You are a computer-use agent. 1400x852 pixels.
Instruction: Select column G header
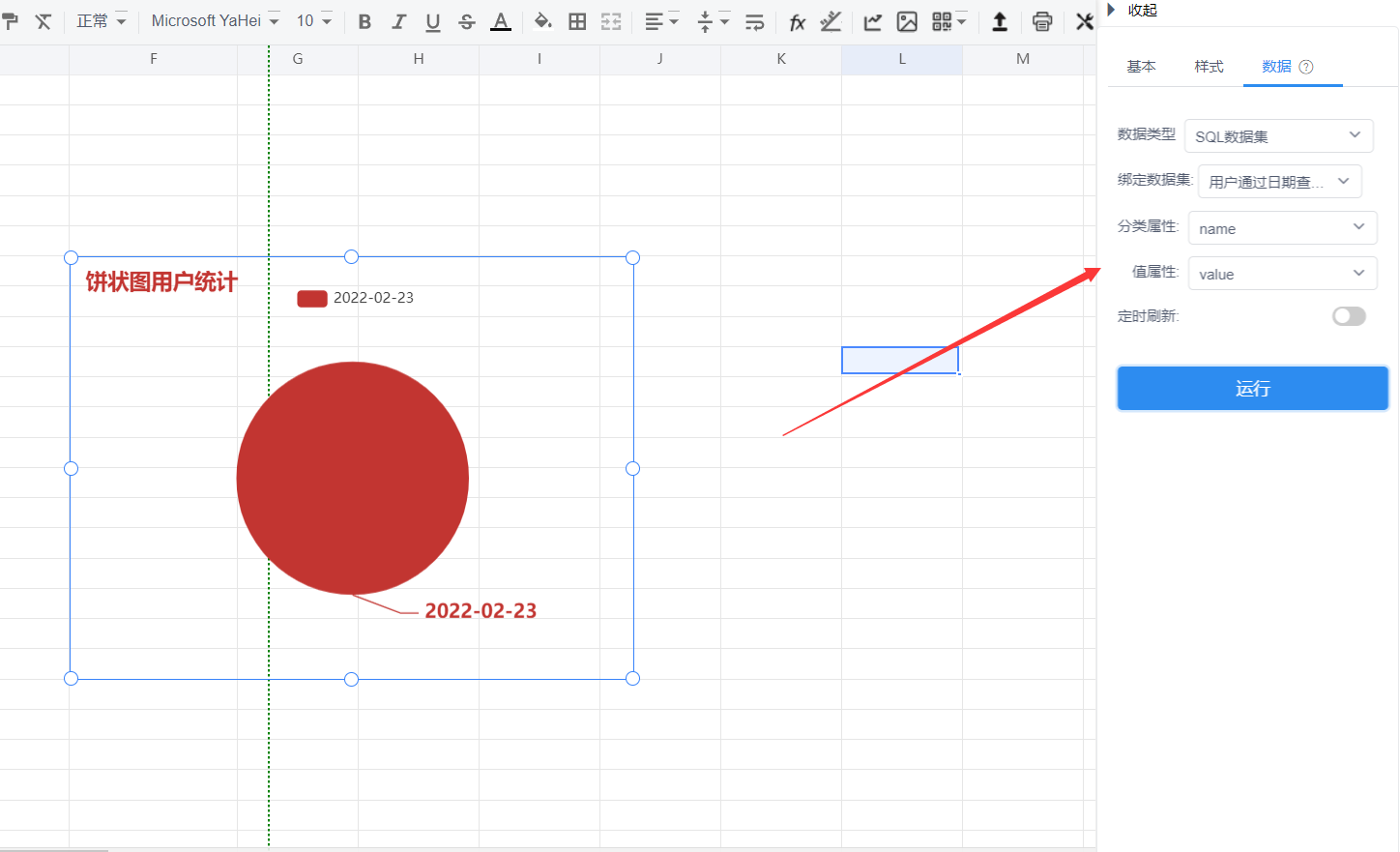[x=298, y=59]
